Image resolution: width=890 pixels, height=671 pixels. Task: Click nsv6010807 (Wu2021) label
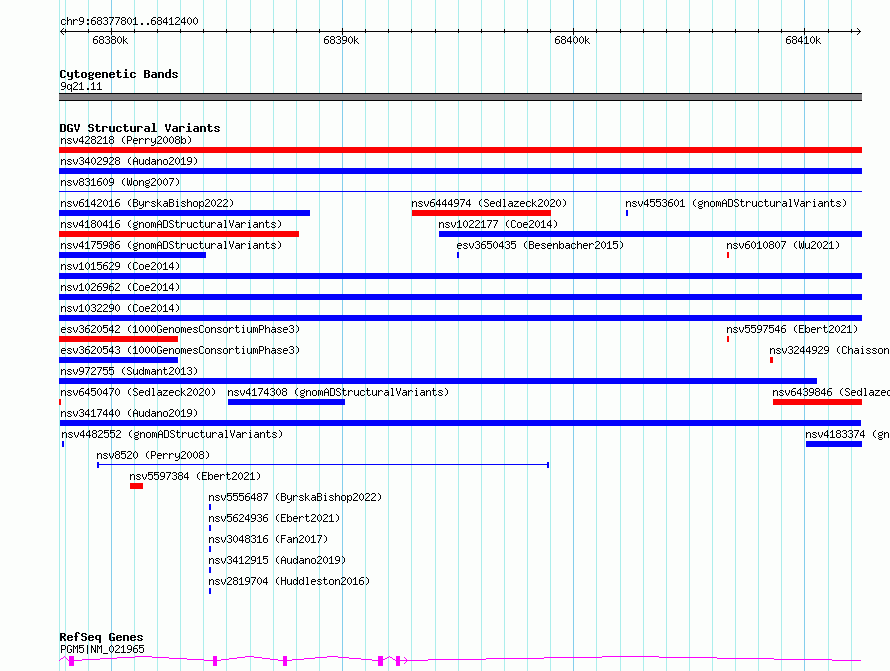783,245
